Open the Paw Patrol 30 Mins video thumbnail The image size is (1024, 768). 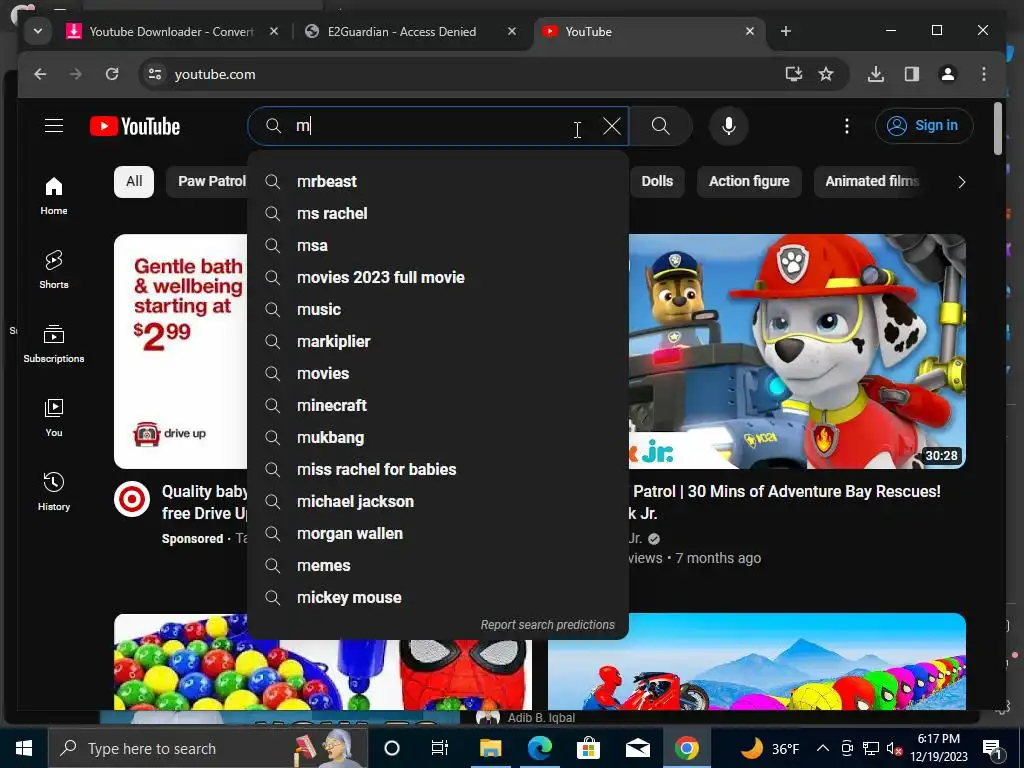click(797, 351)
